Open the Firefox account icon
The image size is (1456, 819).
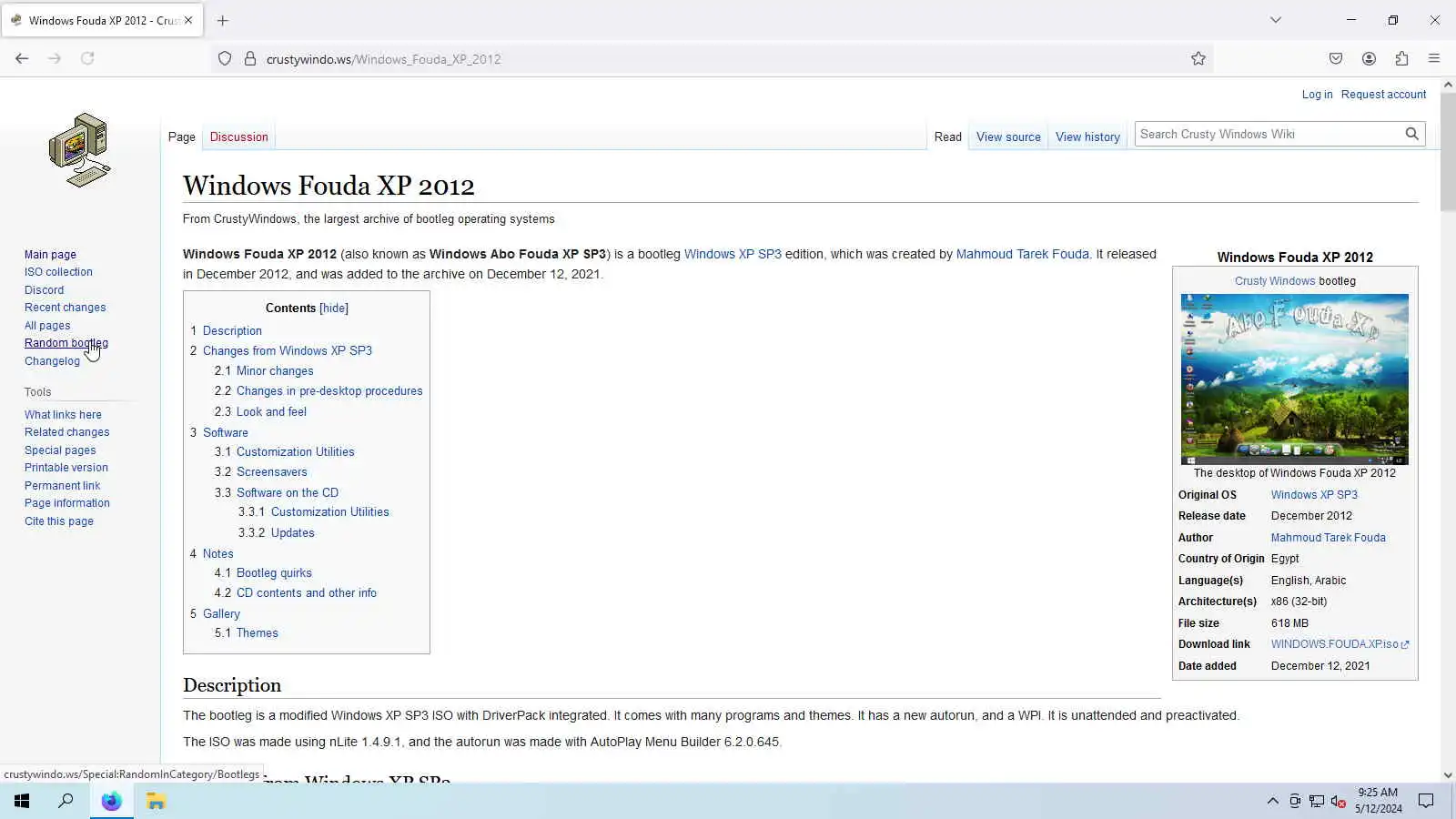tap(1369, 58)
